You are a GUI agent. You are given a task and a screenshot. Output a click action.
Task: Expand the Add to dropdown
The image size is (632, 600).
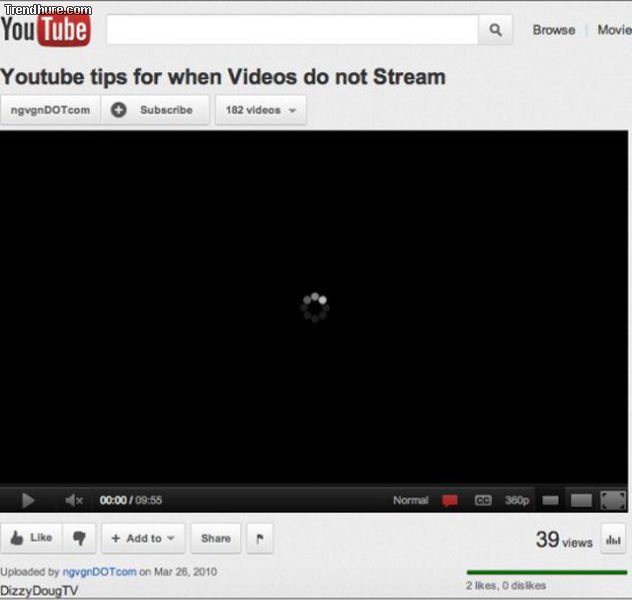(x=143, y=538)
